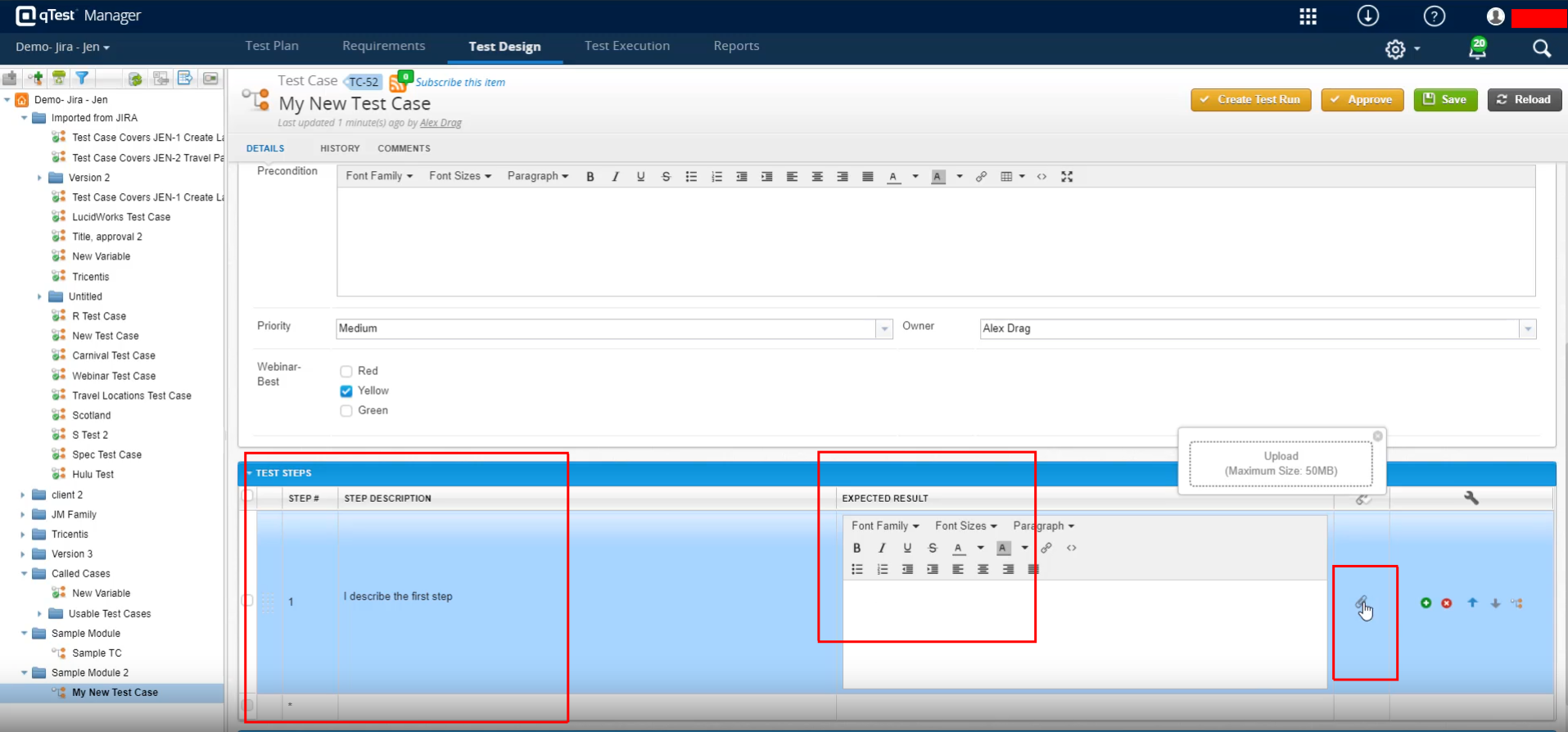Open the nine-dot apps grid icon
Image resolution: width=1568 pixels, height=732 pixels.
1308,16
